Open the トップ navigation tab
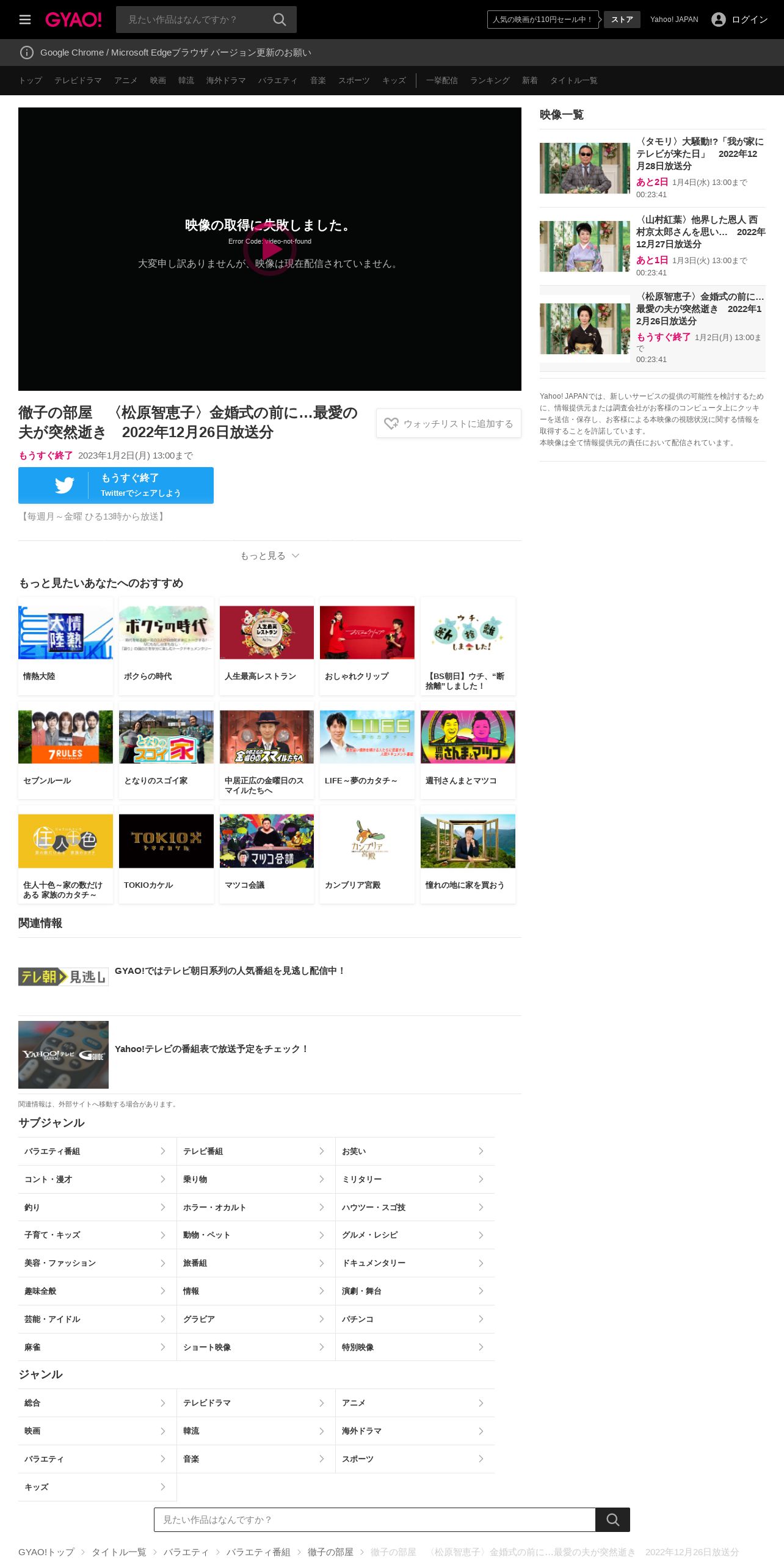The width and height of the screenshot is (784, 1568). (x=31, y=81)
